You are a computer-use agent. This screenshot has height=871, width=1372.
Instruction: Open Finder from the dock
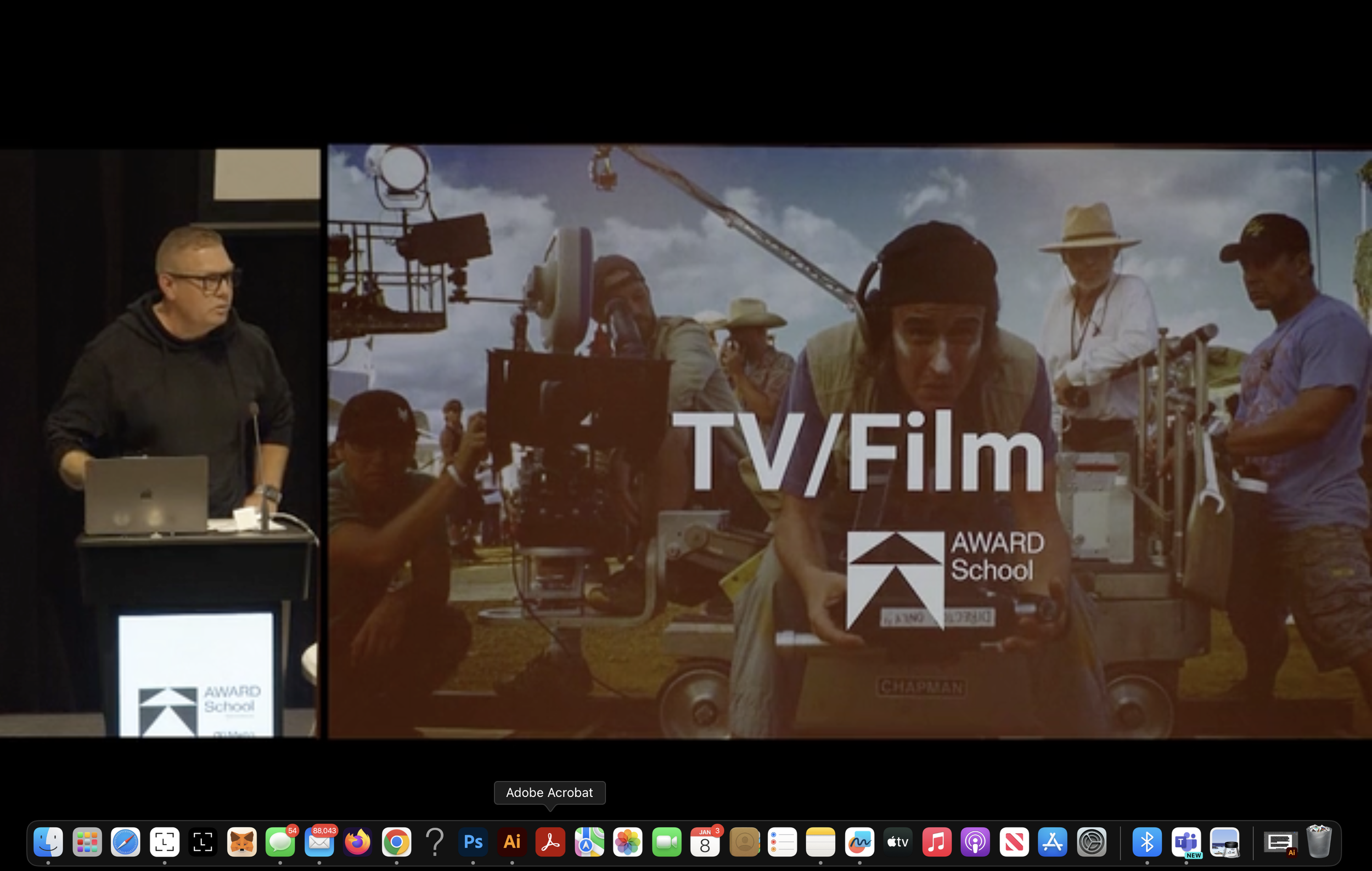click(x=48, y=842)
